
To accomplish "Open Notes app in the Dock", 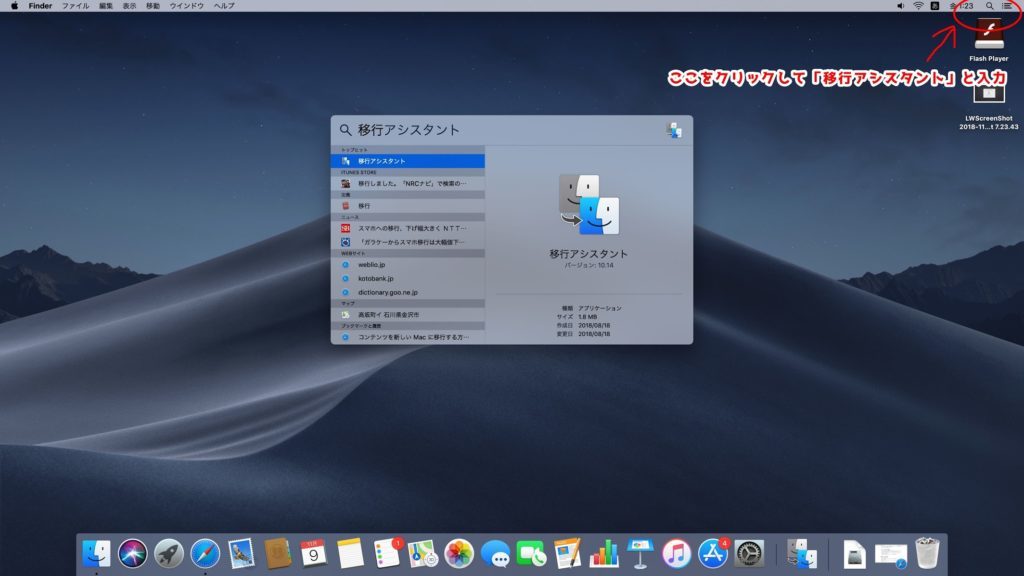I will 350,554.
